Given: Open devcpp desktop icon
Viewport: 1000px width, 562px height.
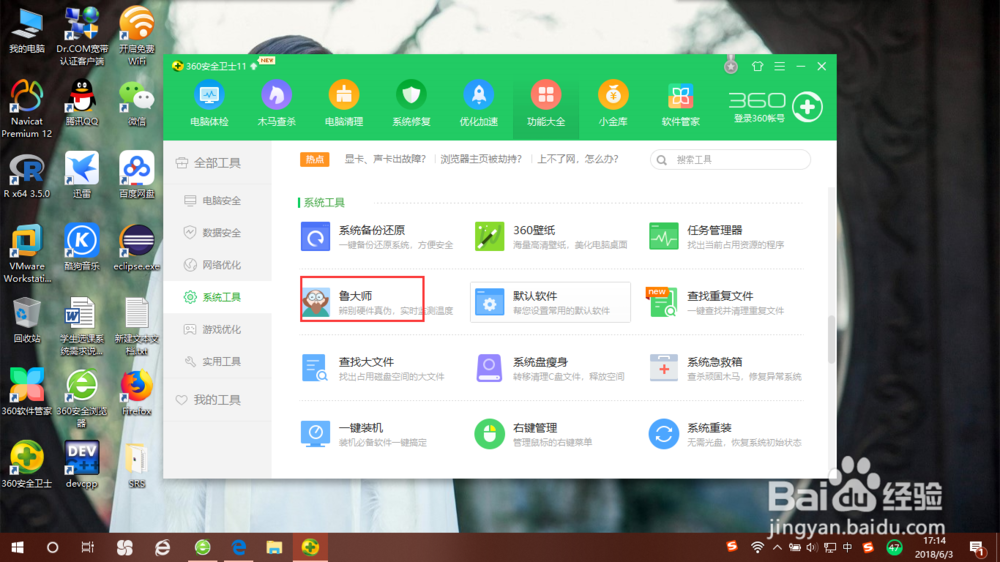Looking at the screenshot, I should (82, 465).
